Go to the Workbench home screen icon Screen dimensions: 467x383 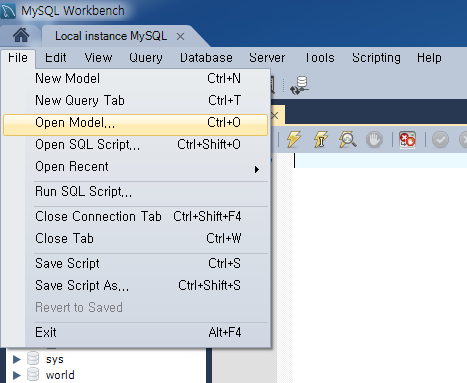coord(21,35)
